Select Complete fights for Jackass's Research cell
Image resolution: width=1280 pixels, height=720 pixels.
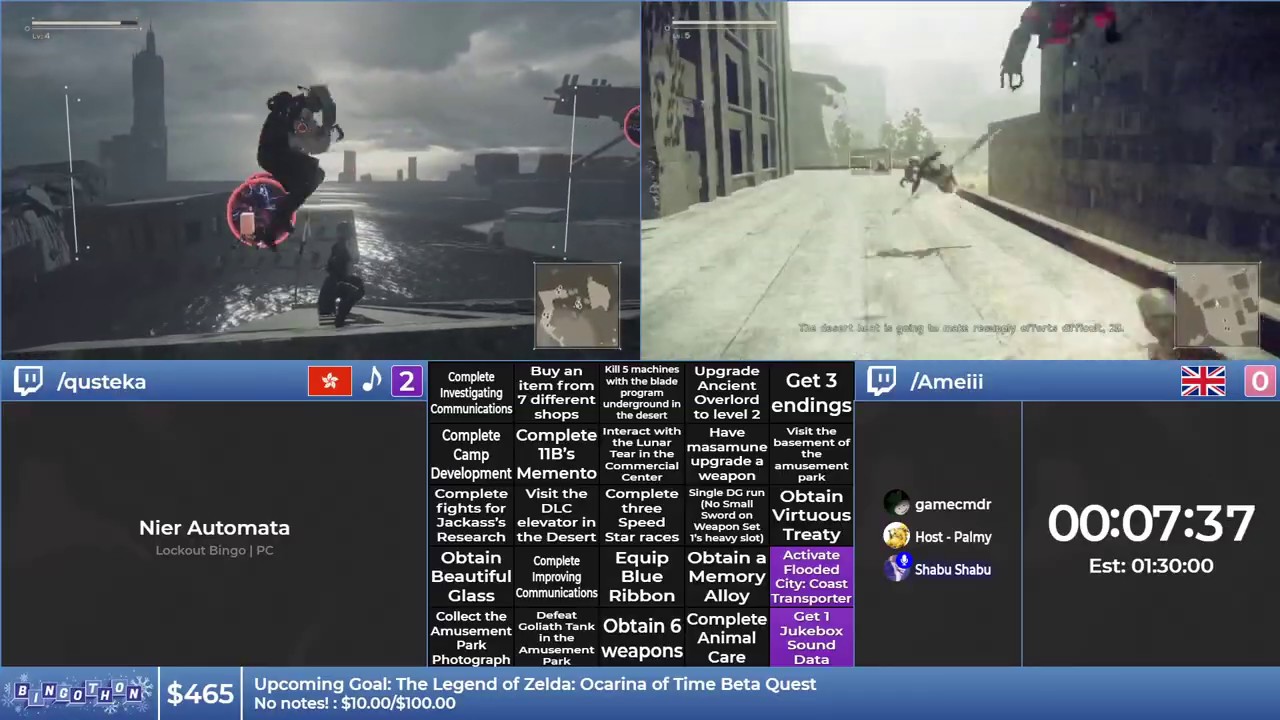point(471,515)
